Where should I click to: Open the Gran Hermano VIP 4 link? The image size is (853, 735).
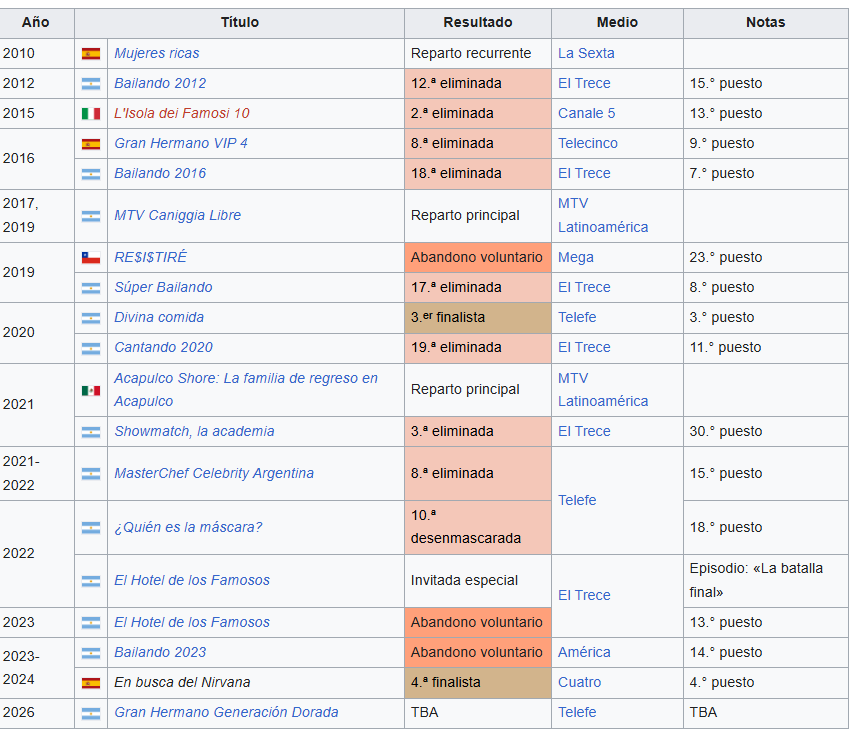coord(181,143)
